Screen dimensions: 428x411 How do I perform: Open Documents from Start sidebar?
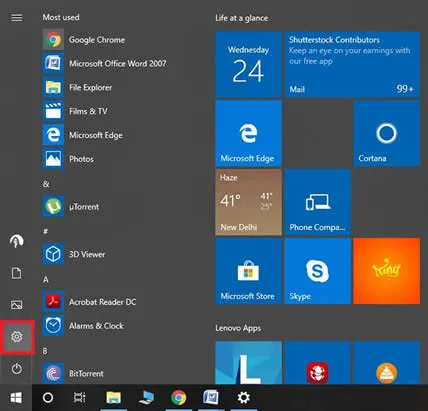click(17, 273)
